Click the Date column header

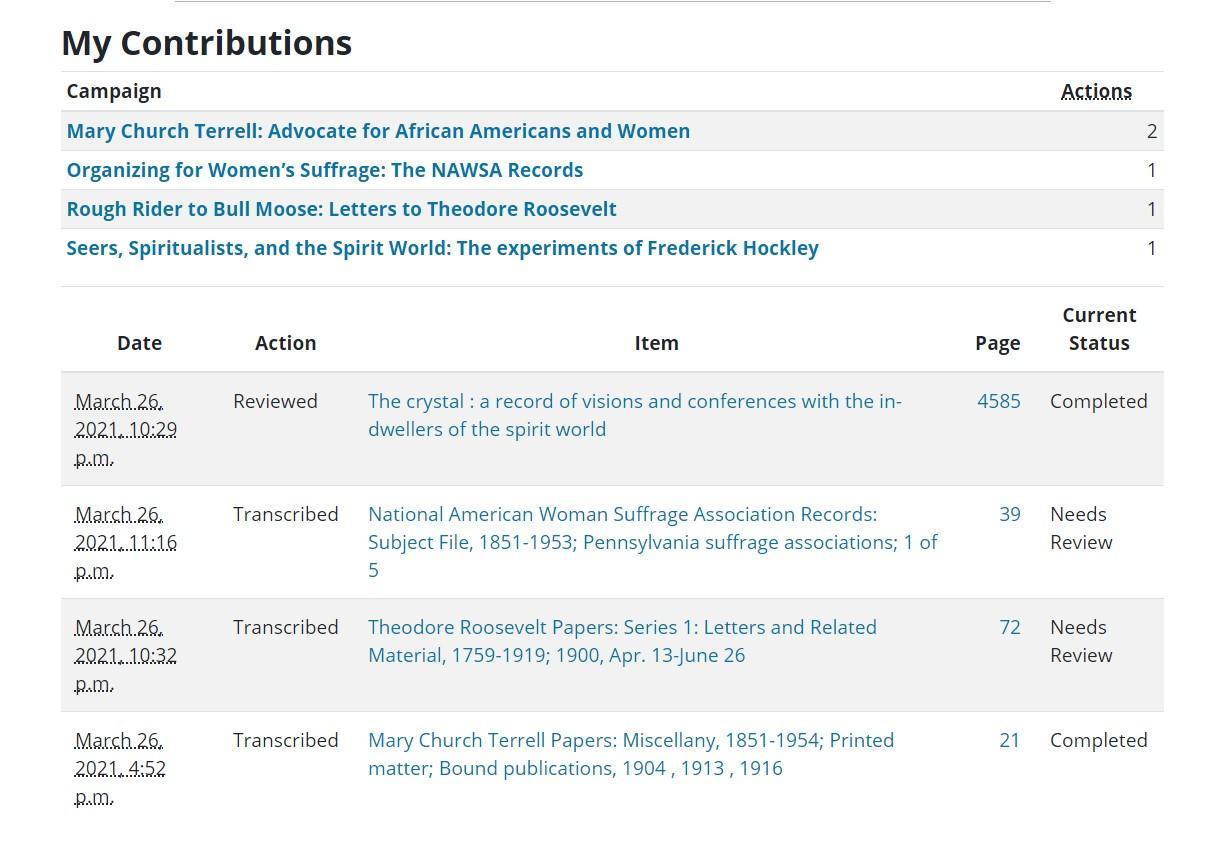point(139,343)
